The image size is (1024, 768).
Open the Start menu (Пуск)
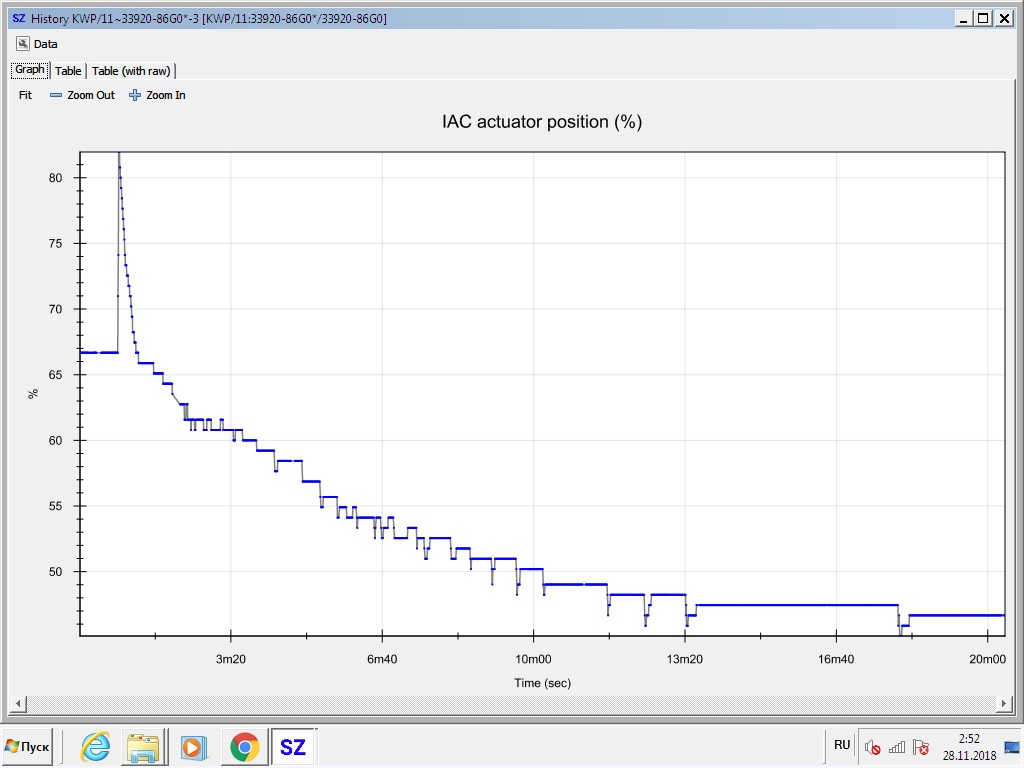coord(28,746)
